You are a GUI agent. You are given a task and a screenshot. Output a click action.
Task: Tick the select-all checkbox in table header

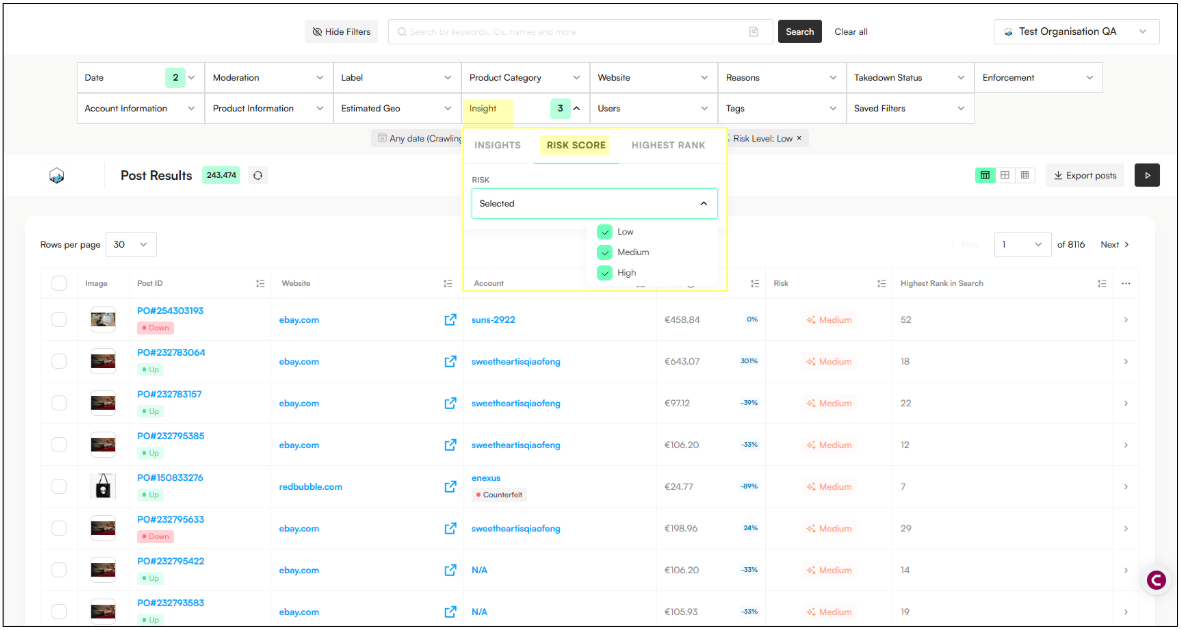click(x=59, y=284)
